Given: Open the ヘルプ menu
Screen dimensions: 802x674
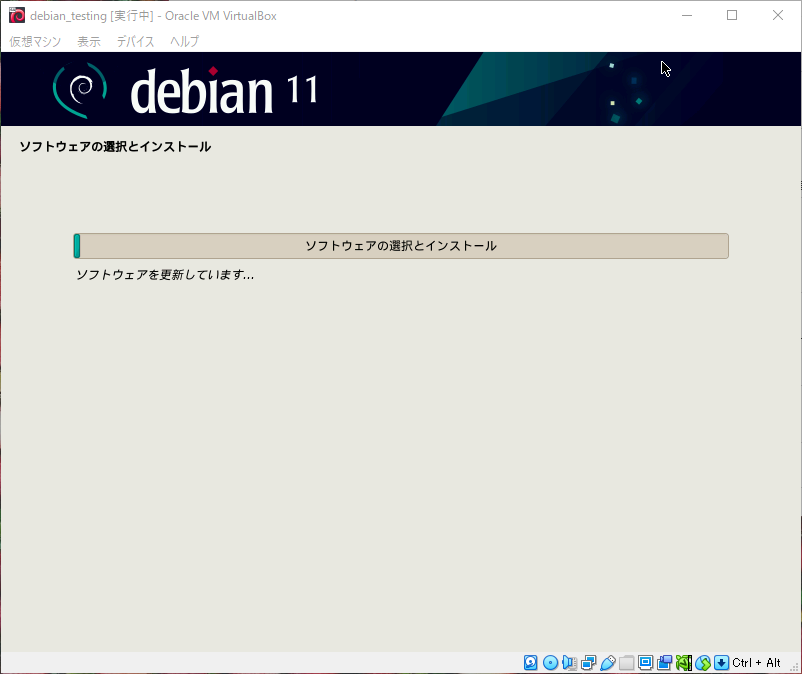Looking at the screenshot, I should pyautogui.click(x=185, y=41).
